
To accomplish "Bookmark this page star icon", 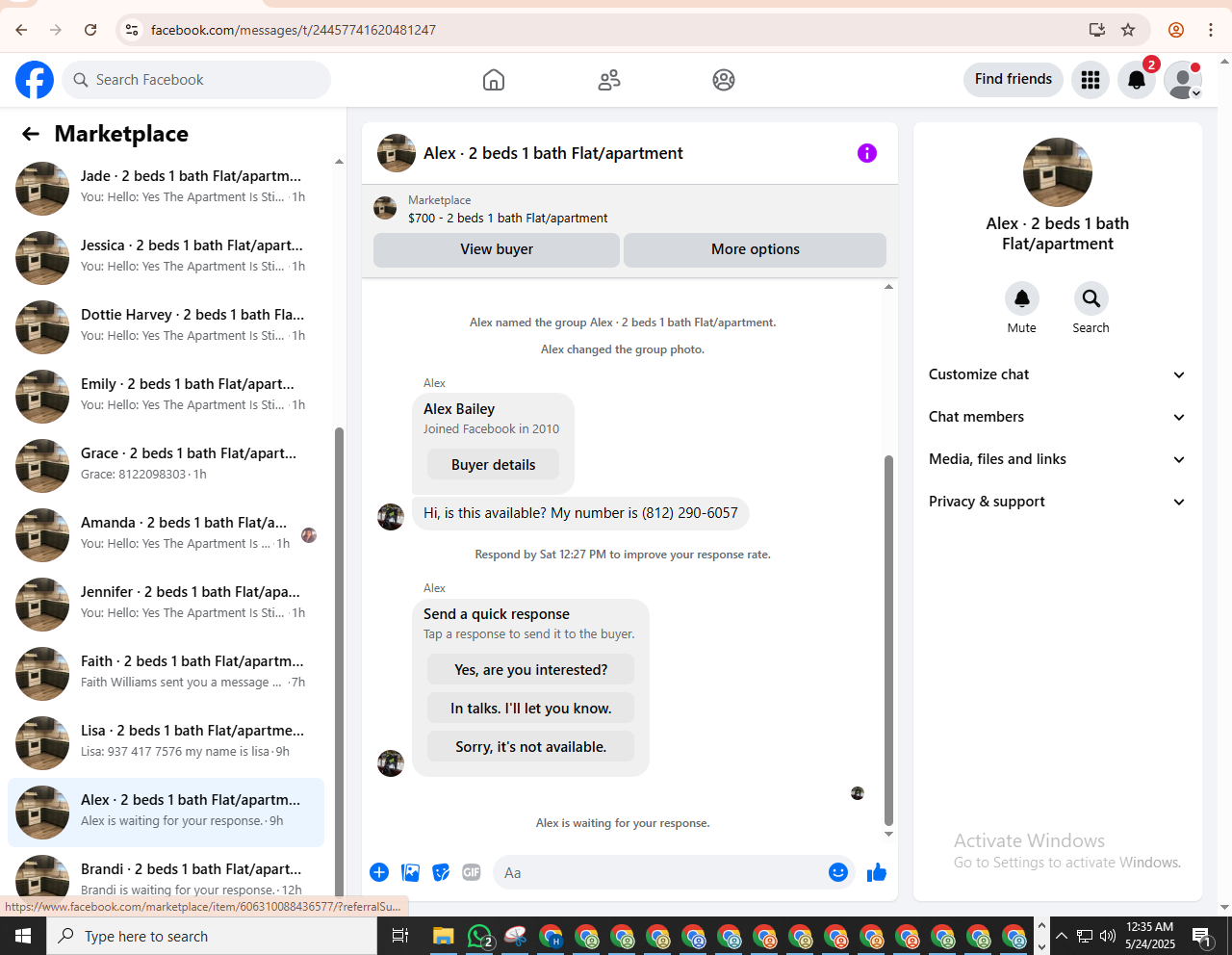I will 1128,30.
